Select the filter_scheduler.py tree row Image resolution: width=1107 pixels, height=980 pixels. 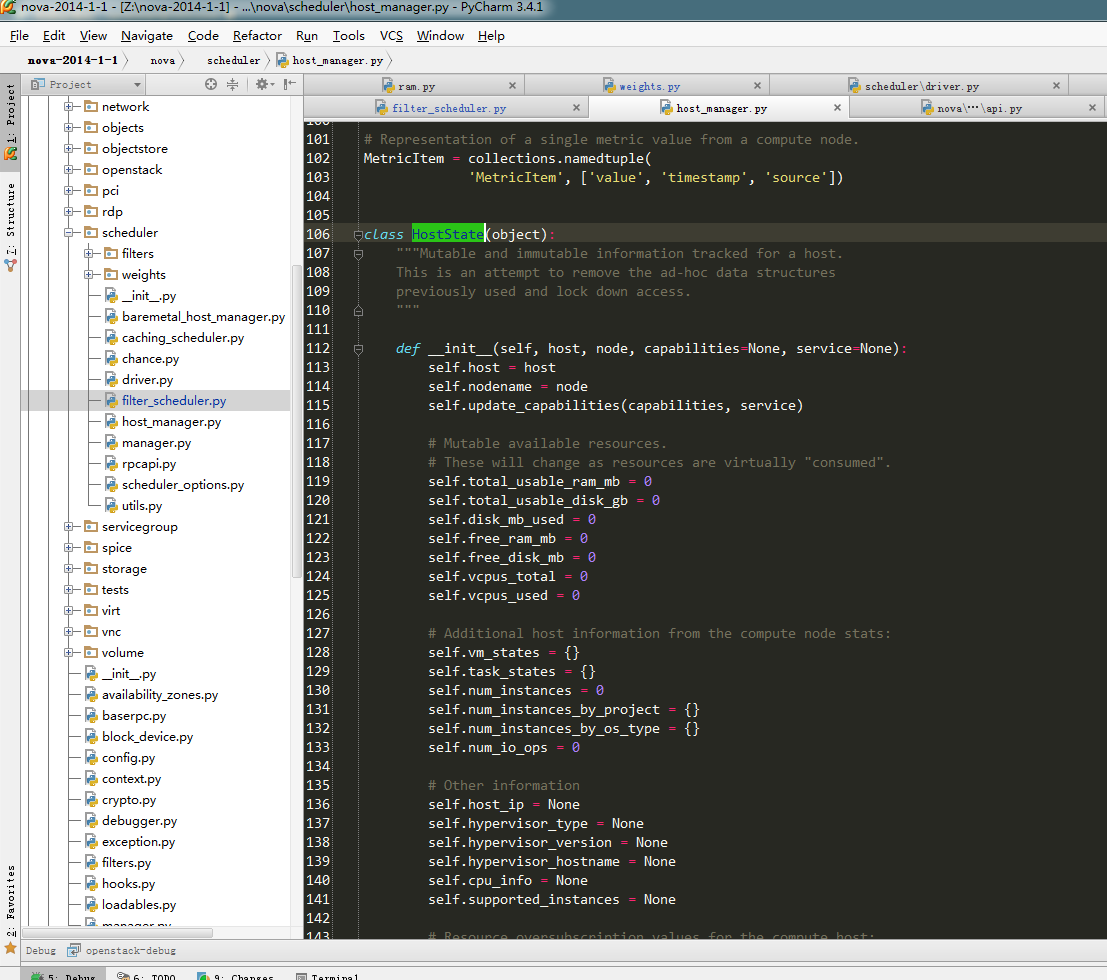tap(155, 400)
